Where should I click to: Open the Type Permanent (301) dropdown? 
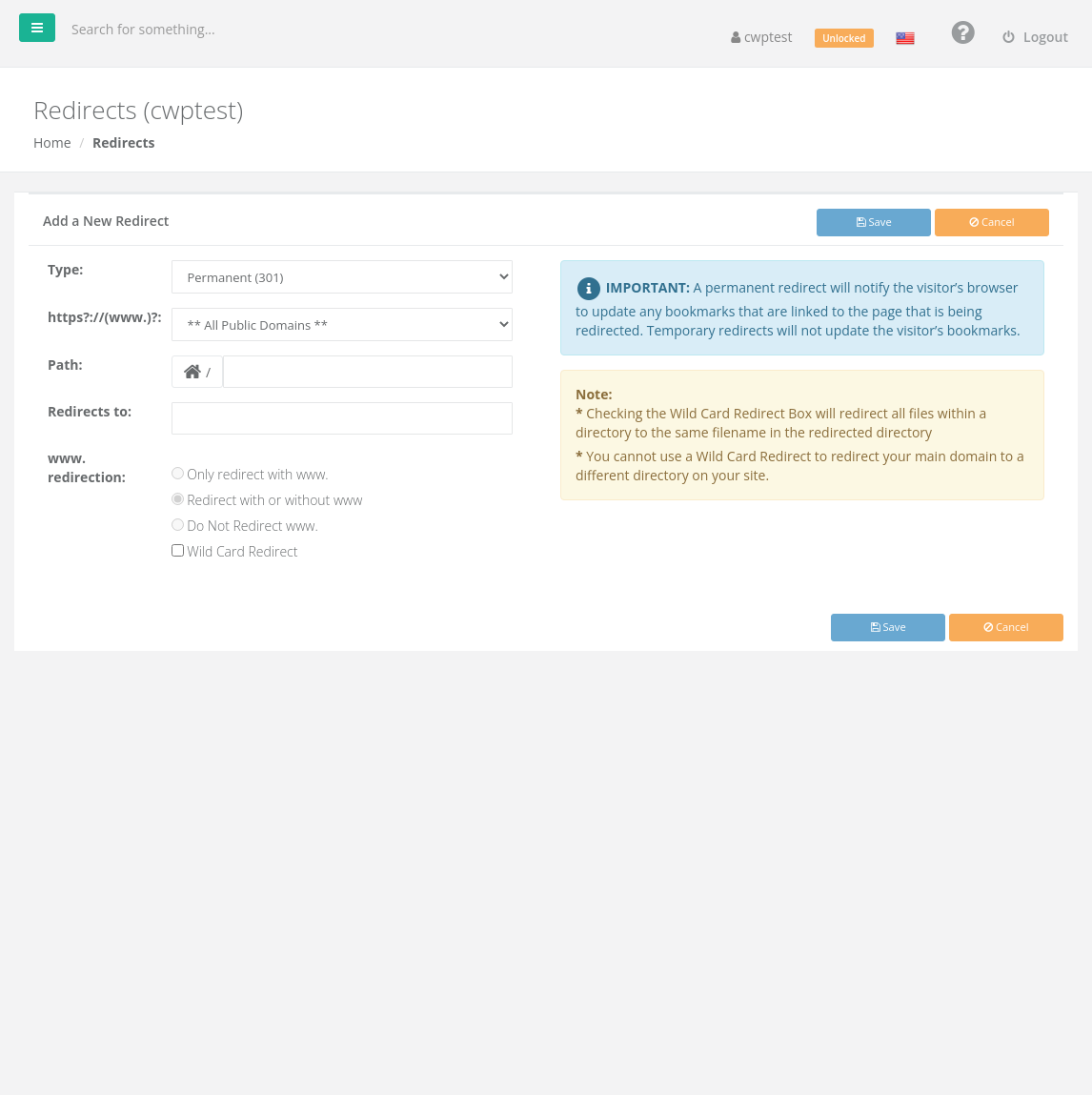coord(342,277)
